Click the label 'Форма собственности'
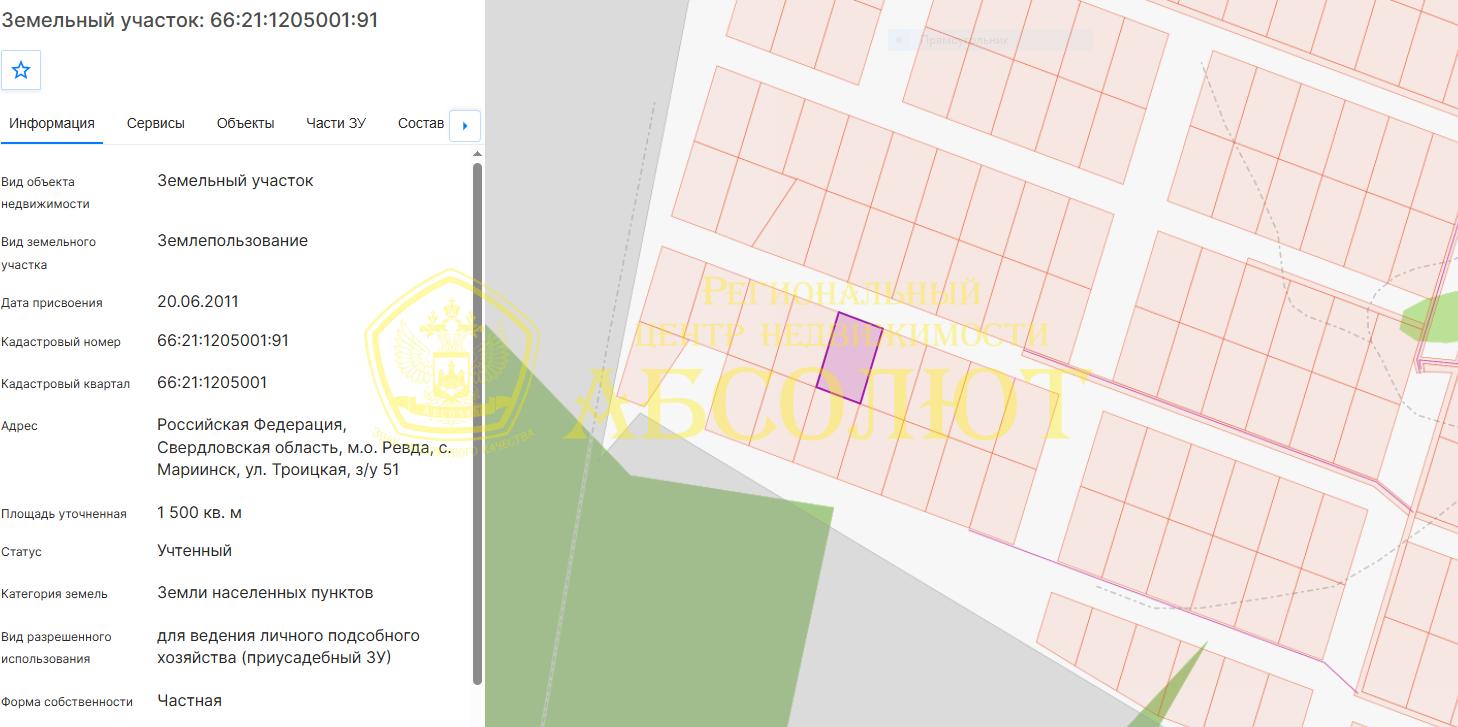Screen dimensions: 1458x727 tap(67, 702)
